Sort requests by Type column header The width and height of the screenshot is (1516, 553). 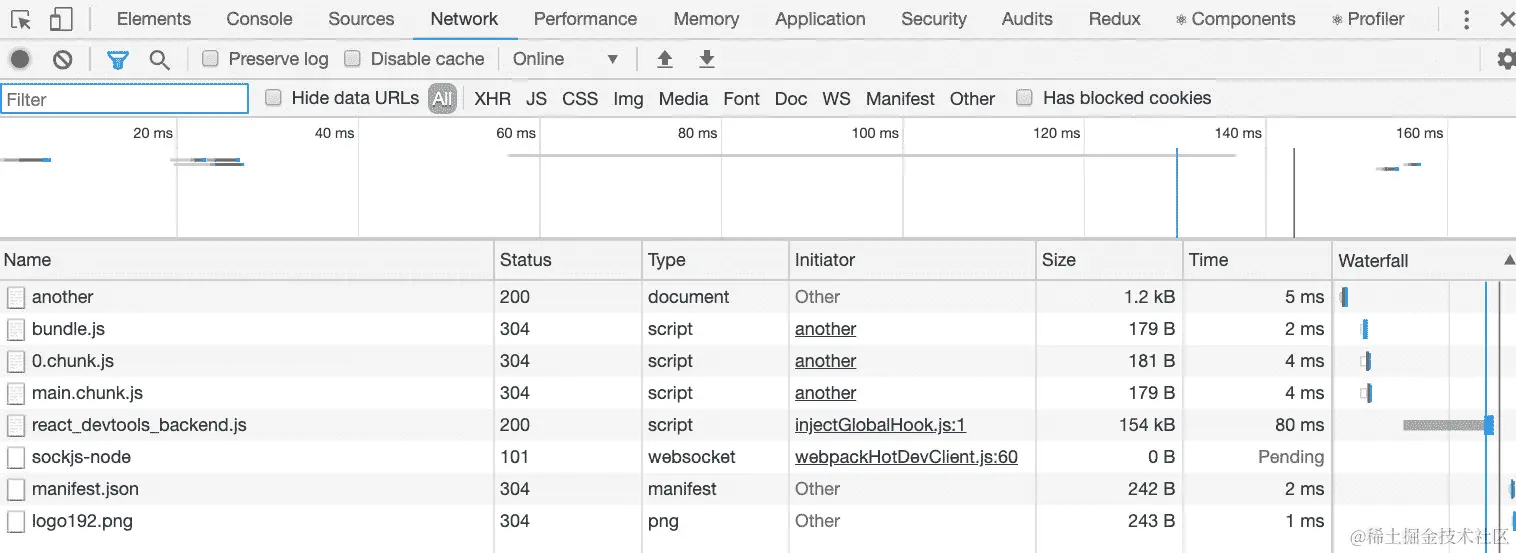coord(715,260)
